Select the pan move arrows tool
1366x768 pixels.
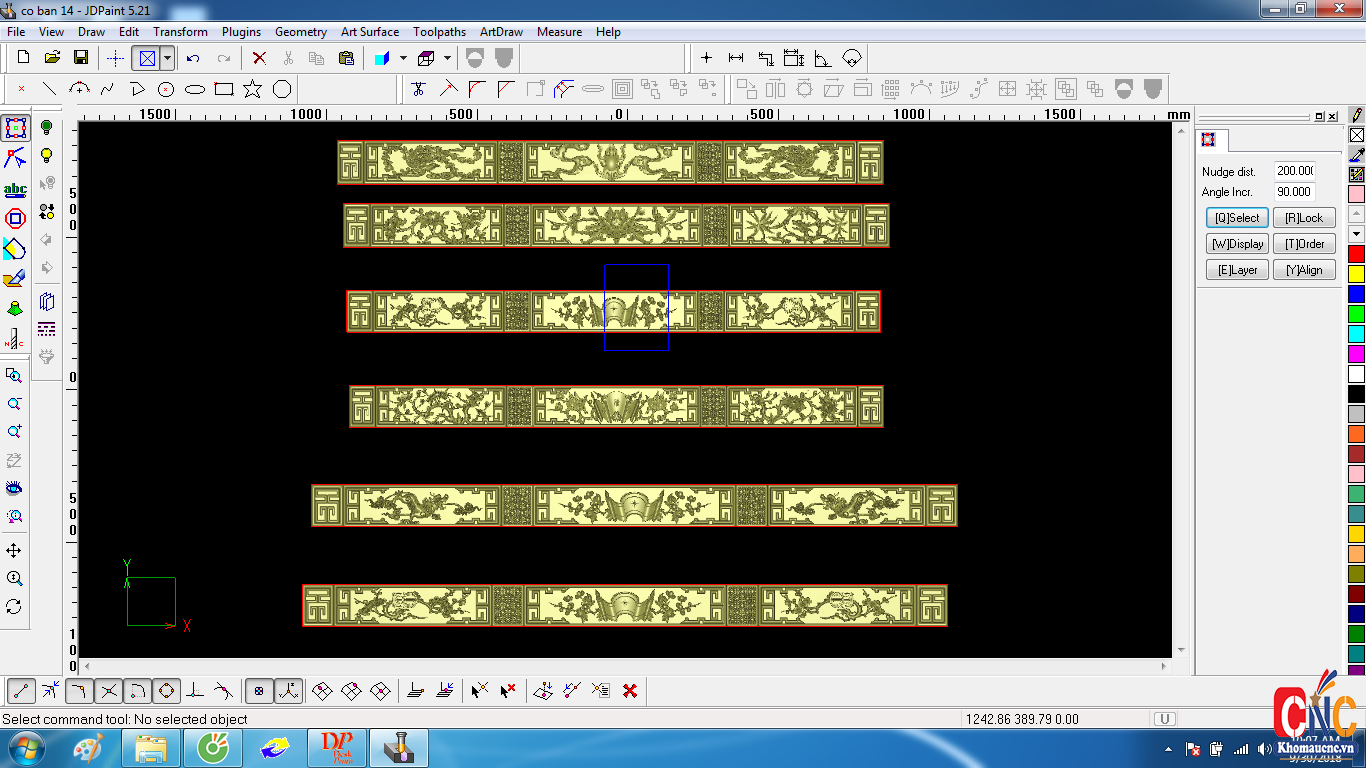14,551
